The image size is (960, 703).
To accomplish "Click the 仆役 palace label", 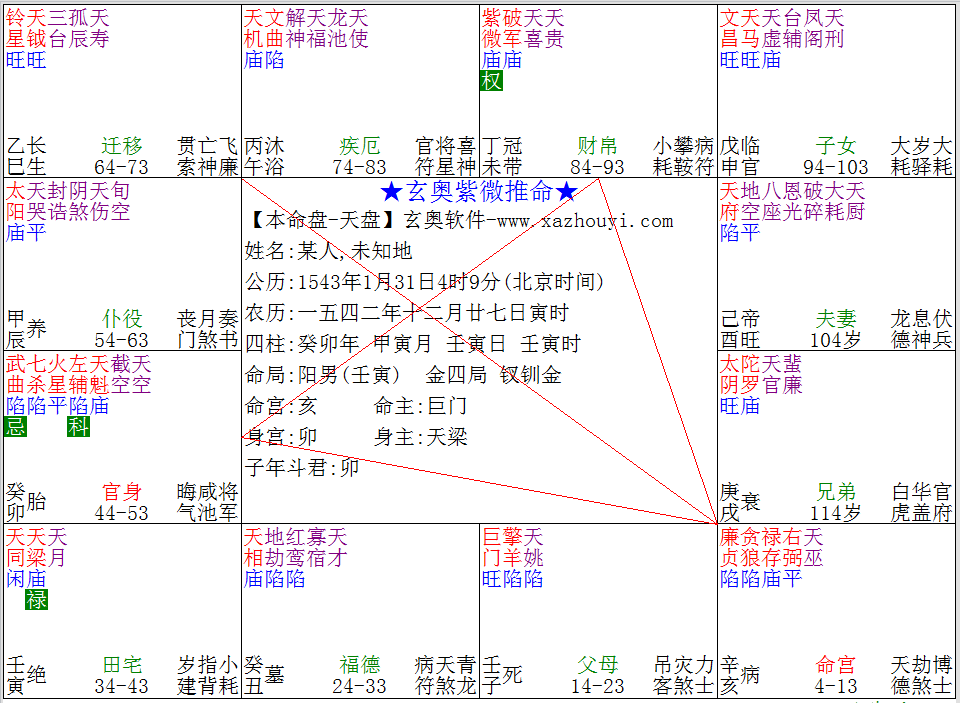I will click(122, 318).
